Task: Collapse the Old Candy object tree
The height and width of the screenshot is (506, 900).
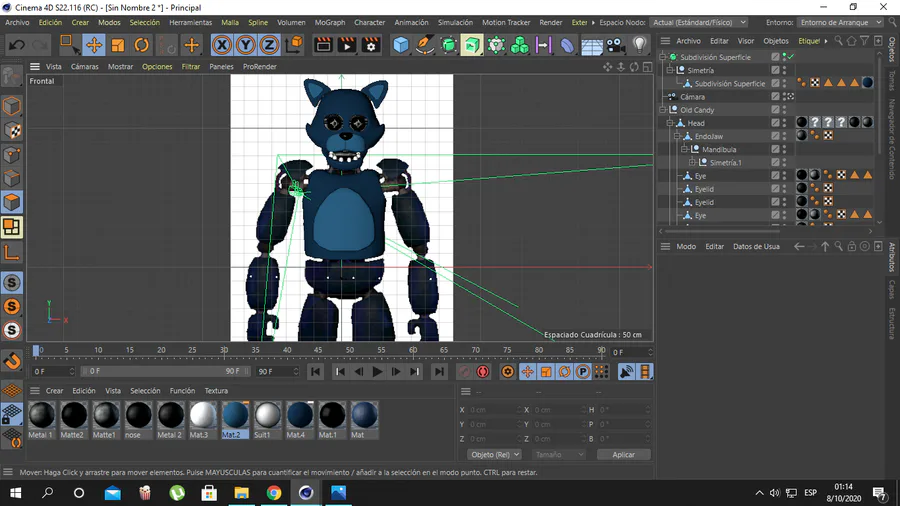Action: 663,110
